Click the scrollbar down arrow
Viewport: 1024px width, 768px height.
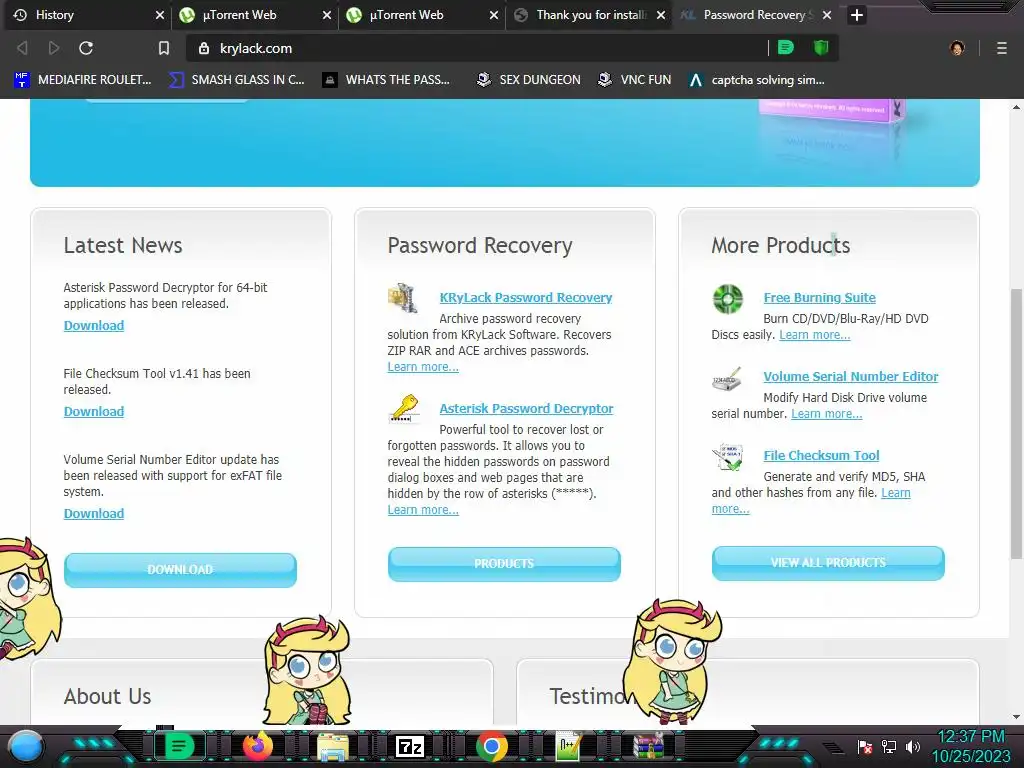[x=1016, y=717]
